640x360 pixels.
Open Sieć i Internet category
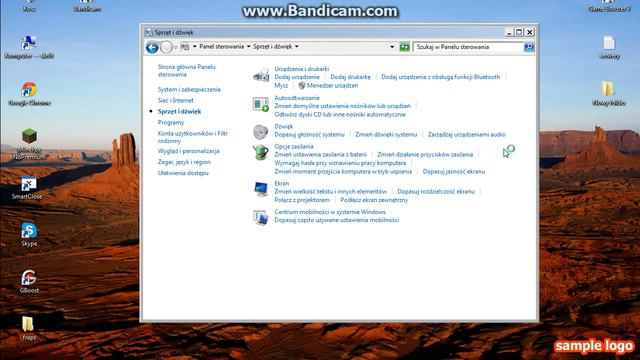pyautogui.click(x=176, y=100)
